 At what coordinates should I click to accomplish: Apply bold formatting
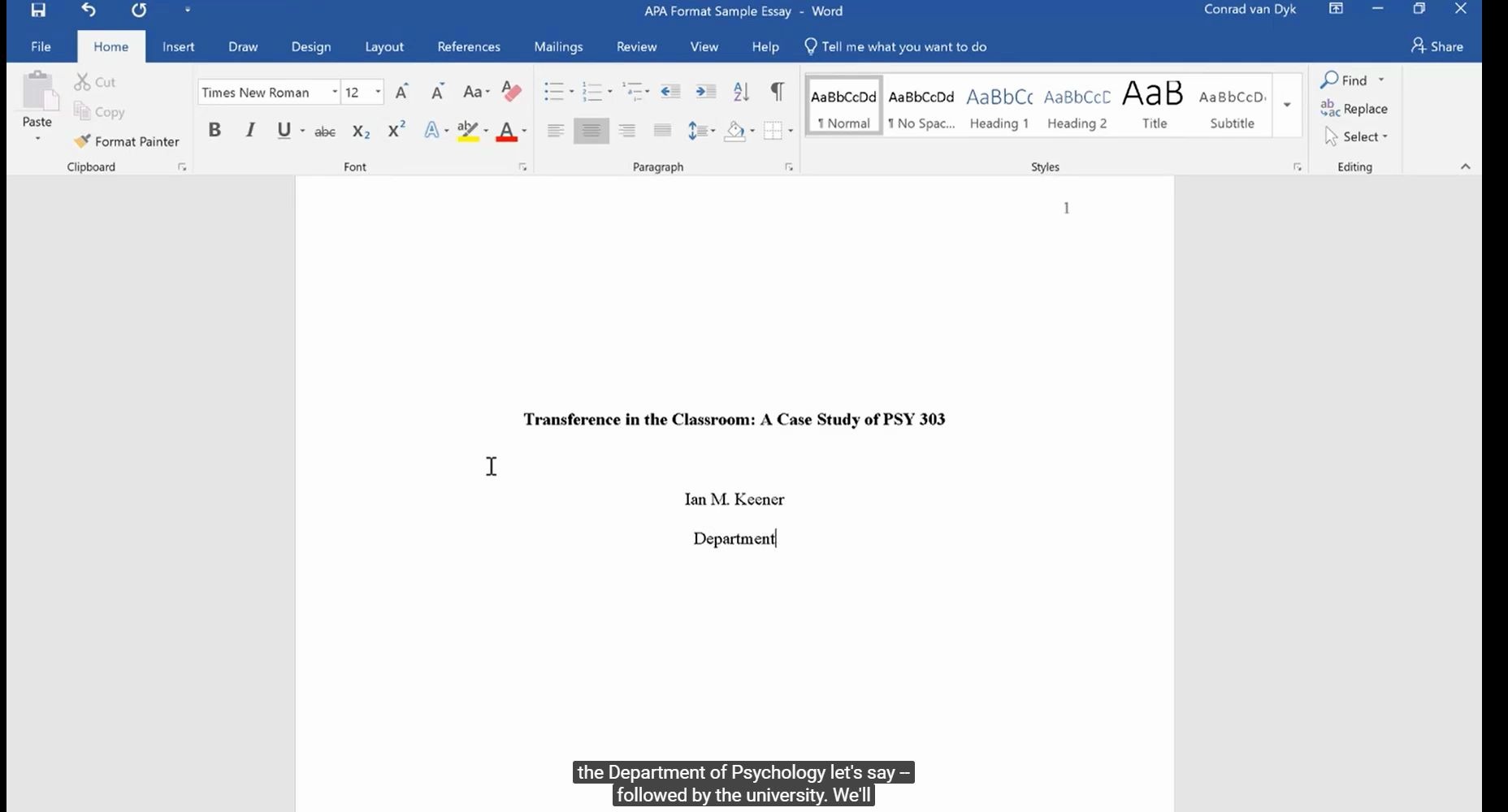[x=214, y=130]
